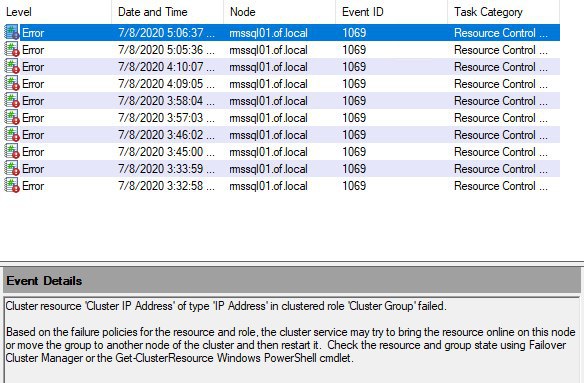
Task: Click Resource Control category on the 4:10:07 row
Action: tap(501, 67)
